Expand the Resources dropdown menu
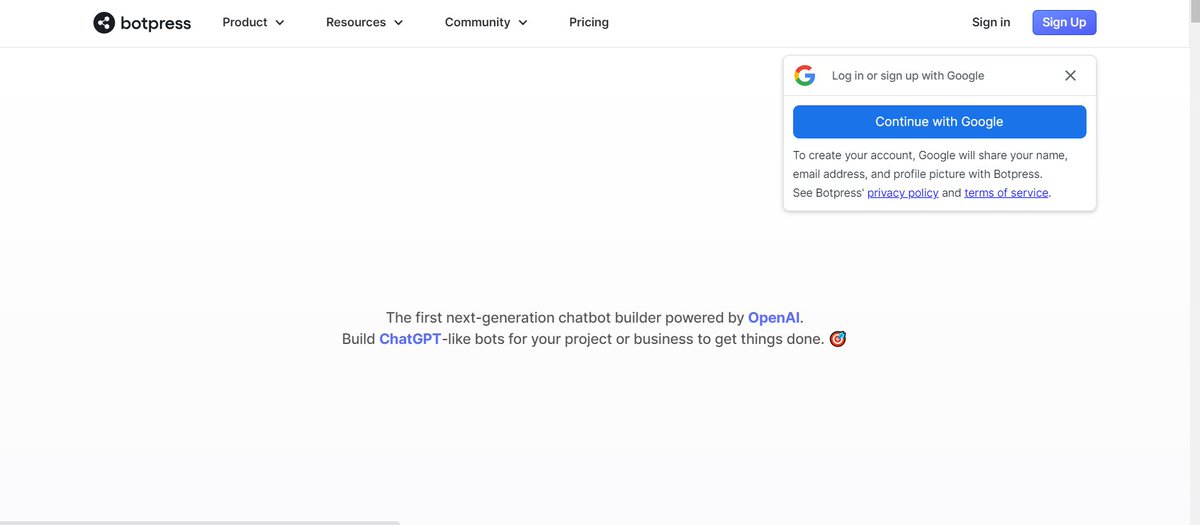Image resolution: width=1200 pixels, height=525 pixels. click(365, 22)
